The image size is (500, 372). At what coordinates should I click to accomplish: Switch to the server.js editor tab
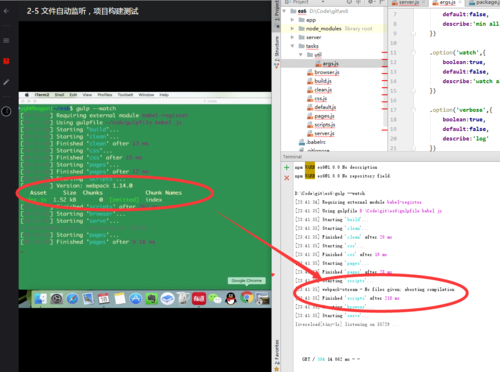(x=409, y=2)
